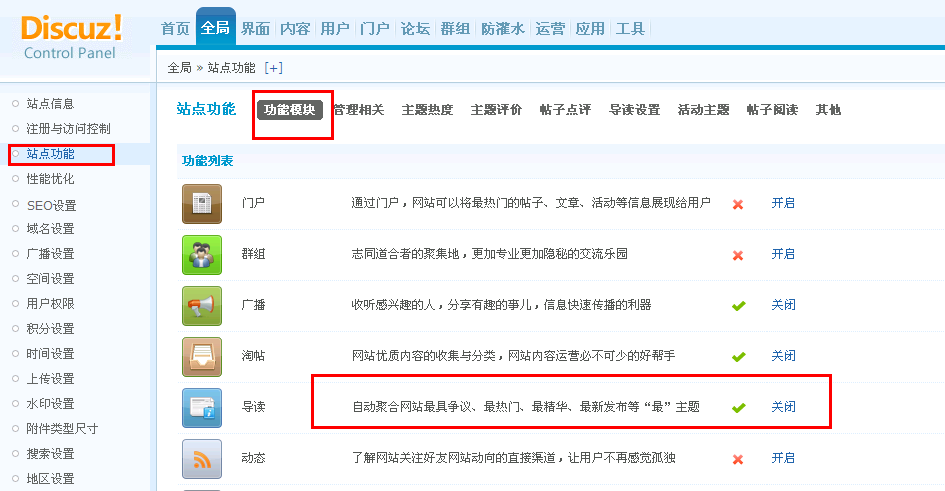
Task: Switch to the 主题评价 sub-tab
Action: pos(496,110)
